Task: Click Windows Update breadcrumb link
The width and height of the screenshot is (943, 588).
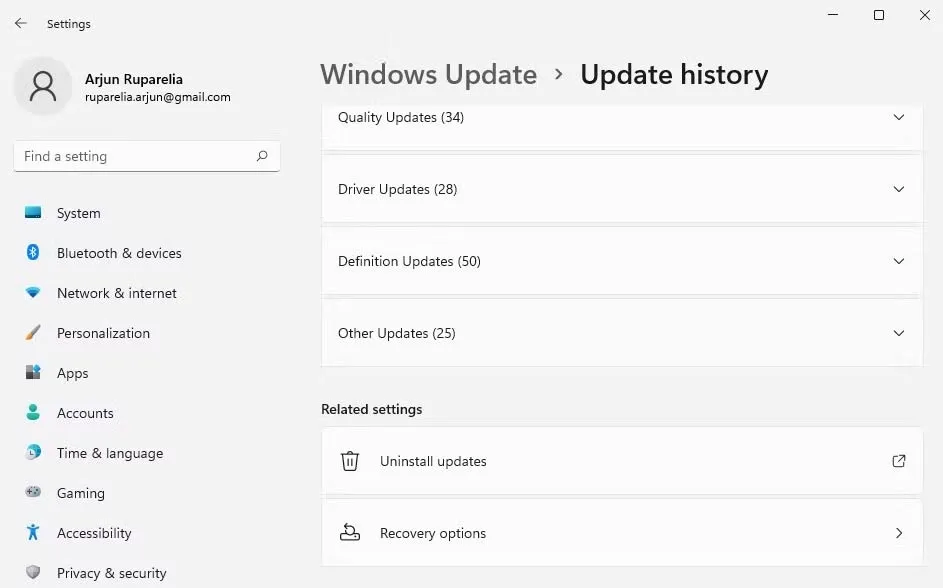Action: 428,75
